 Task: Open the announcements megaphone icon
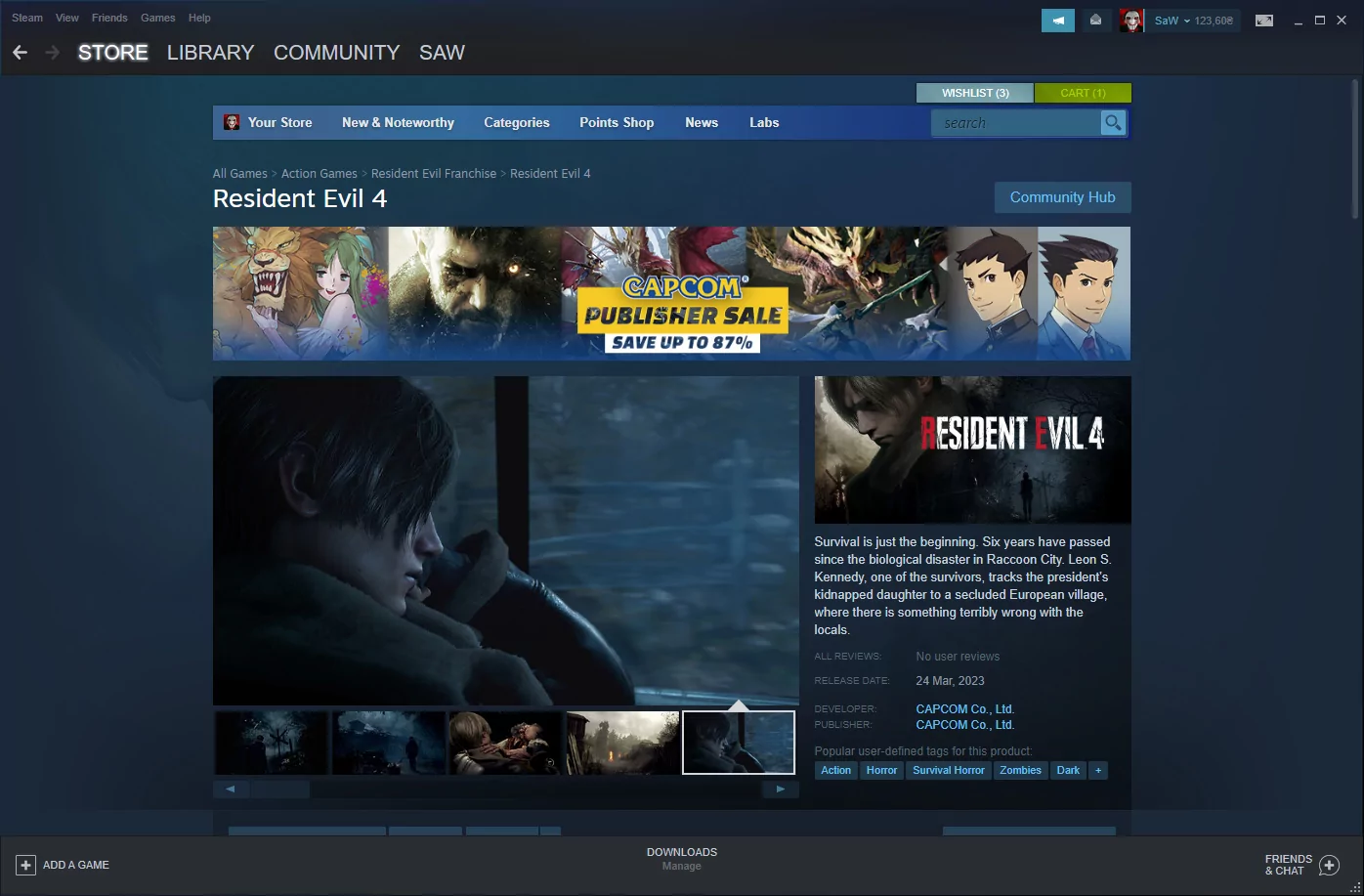[1058, 21]
